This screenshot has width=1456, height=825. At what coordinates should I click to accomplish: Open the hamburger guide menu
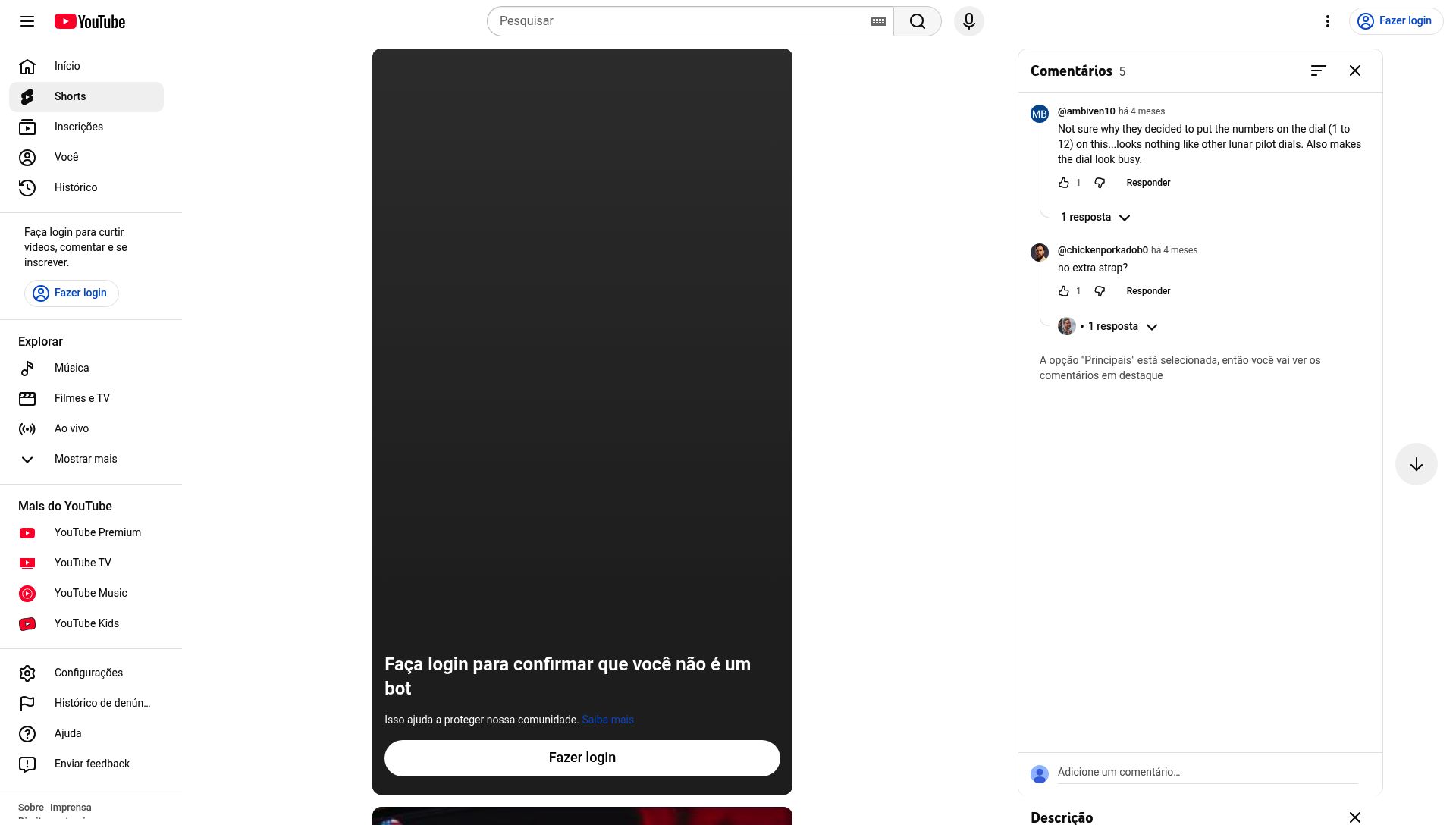pyautogui.click(x=27, y=21)
